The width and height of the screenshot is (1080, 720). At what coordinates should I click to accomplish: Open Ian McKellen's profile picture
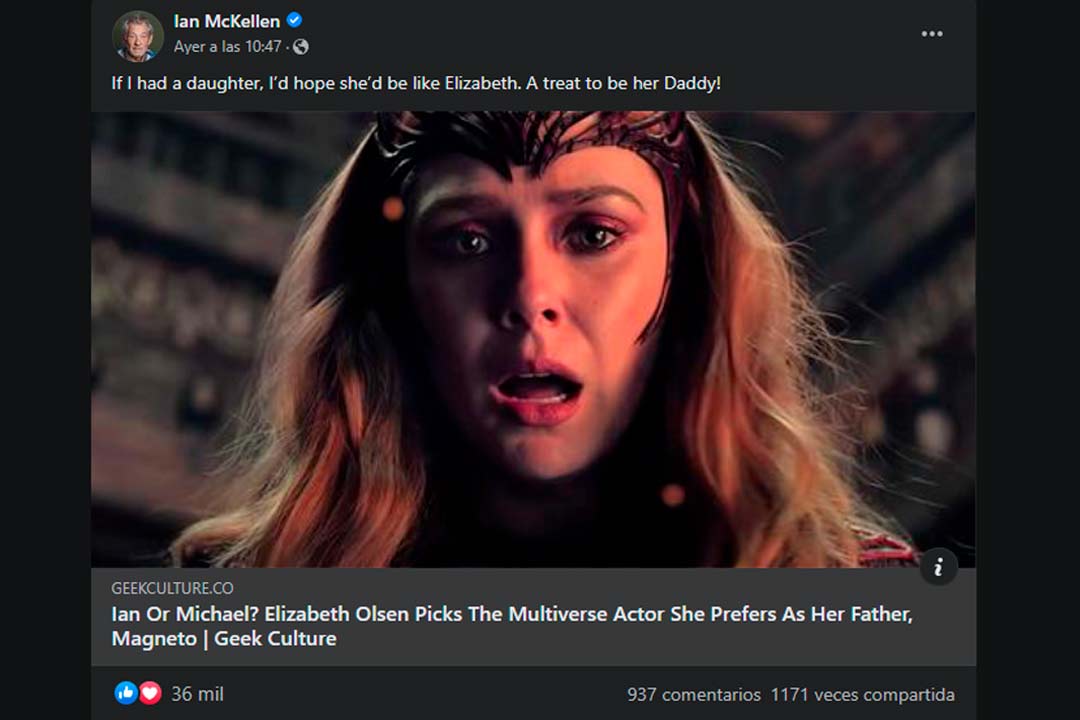coord(137,35)
